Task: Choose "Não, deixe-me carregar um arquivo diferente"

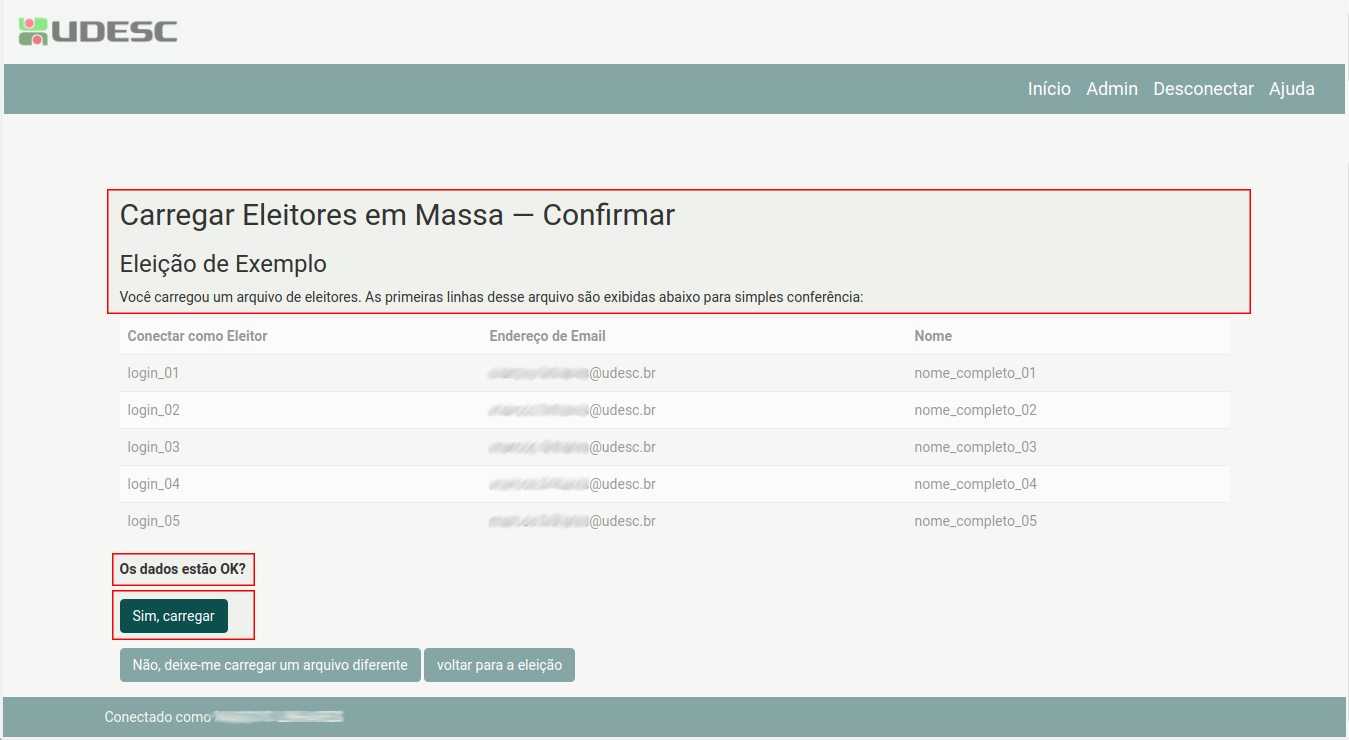Action: coord(270,665)
